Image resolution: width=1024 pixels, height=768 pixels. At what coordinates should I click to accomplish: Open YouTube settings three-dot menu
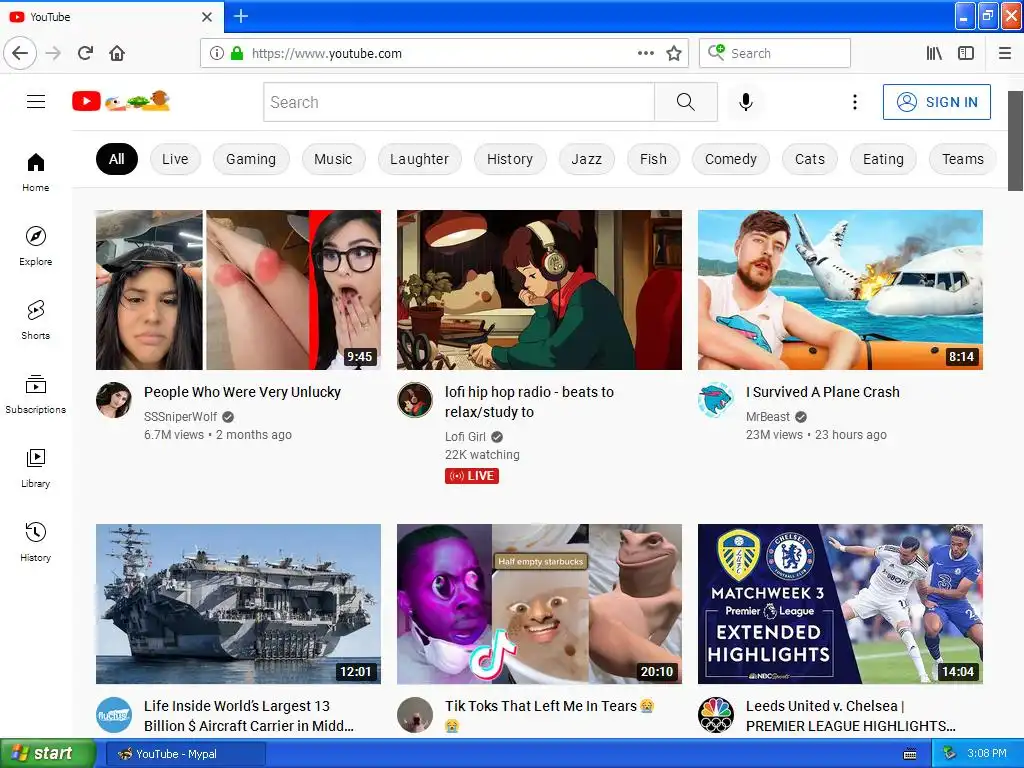point(854,102)
